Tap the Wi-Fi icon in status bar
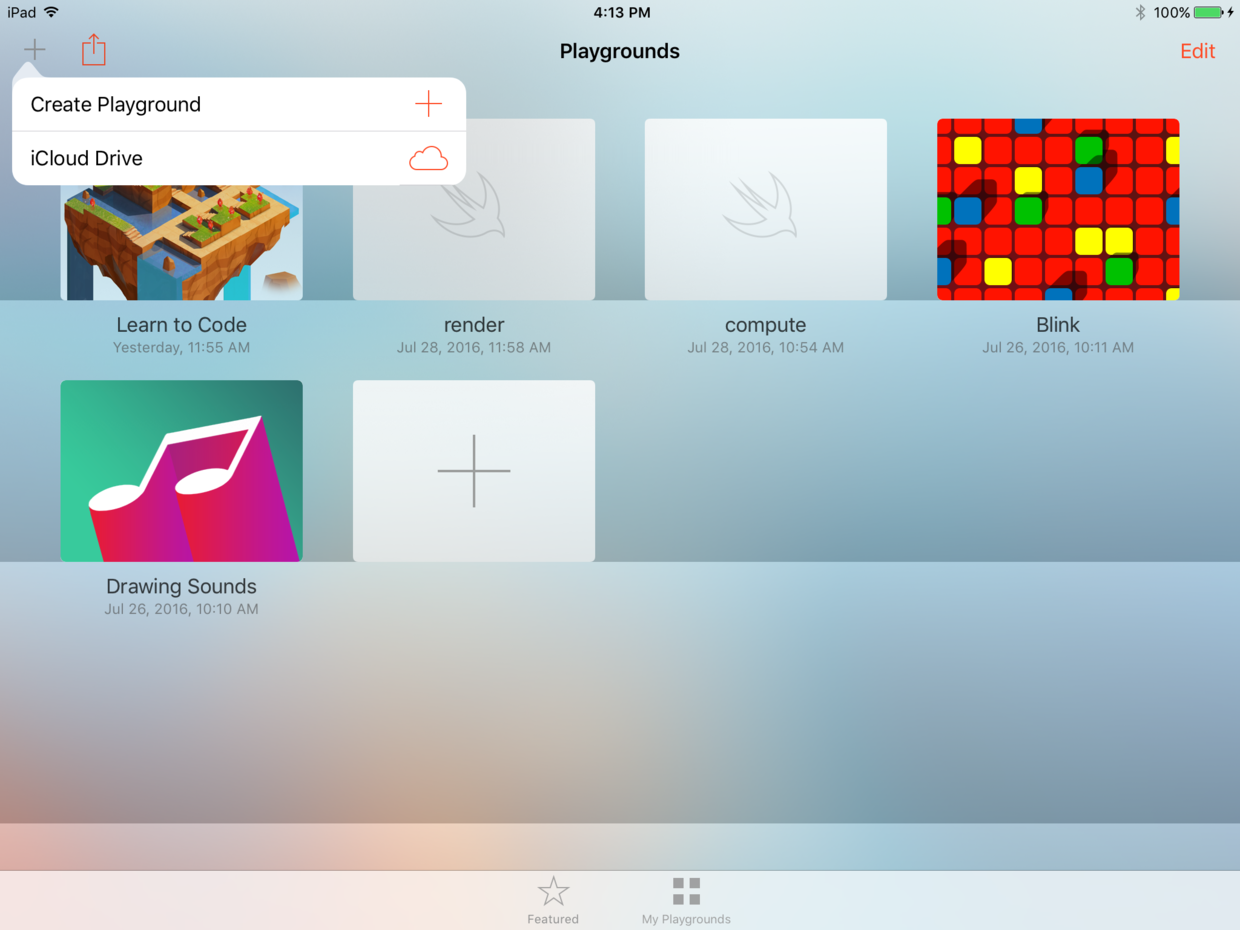Screen dimensions: 1240x930 click(x=52, y=12)
